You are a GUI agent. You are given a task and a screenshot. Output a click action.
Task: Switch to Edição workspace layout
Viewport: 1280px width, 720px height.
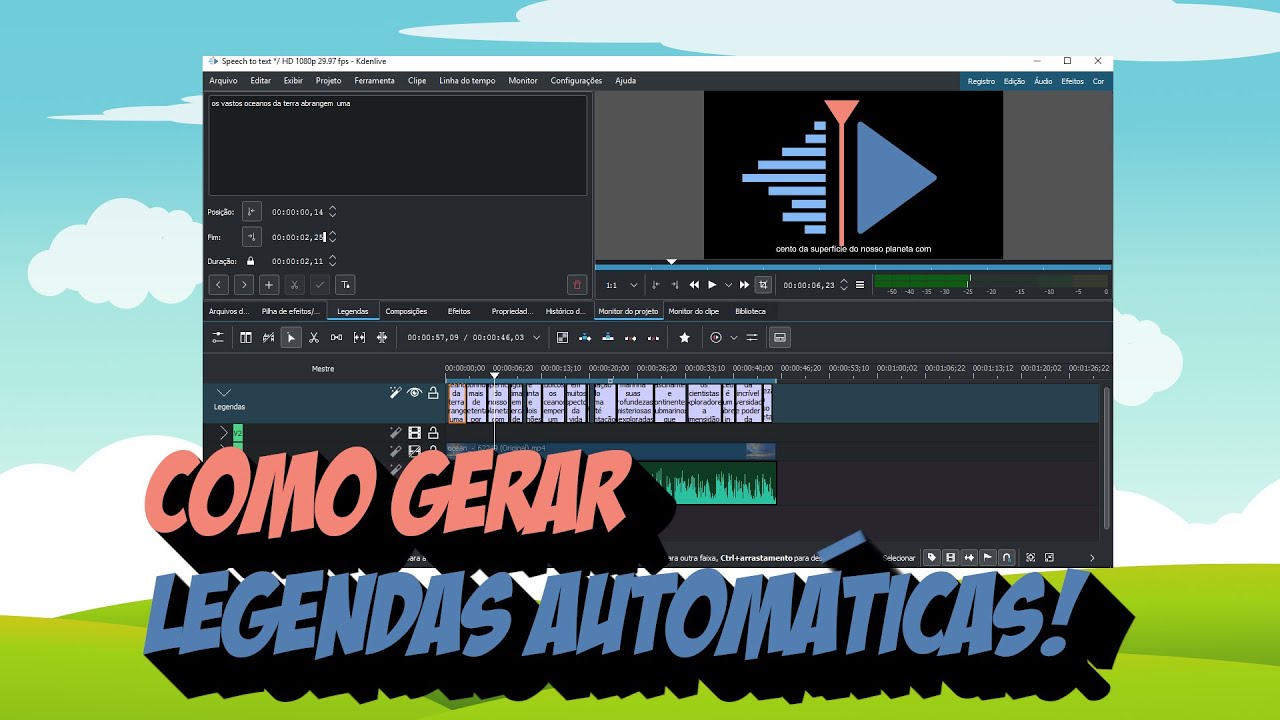tap(1014, 81)
